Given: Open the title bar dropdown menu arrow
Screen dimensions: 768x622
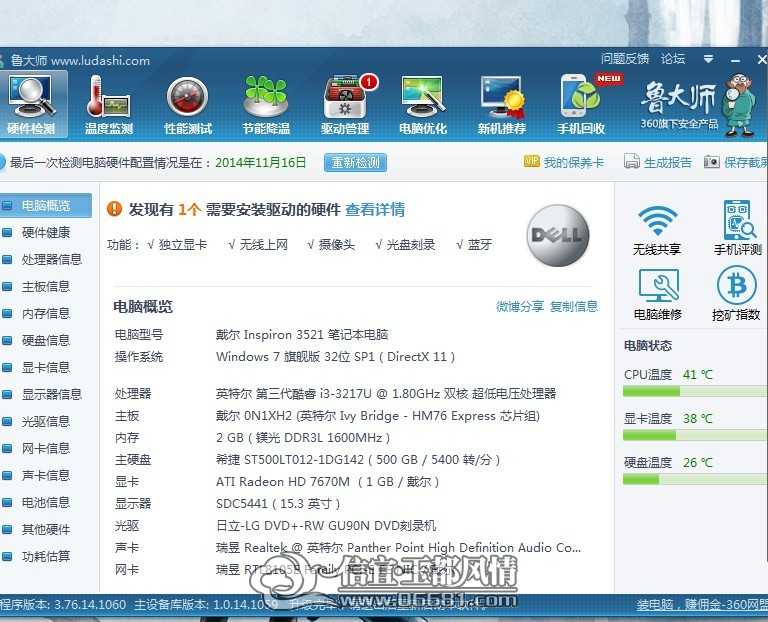Looking at the screenshot, I should pos(708,59).
